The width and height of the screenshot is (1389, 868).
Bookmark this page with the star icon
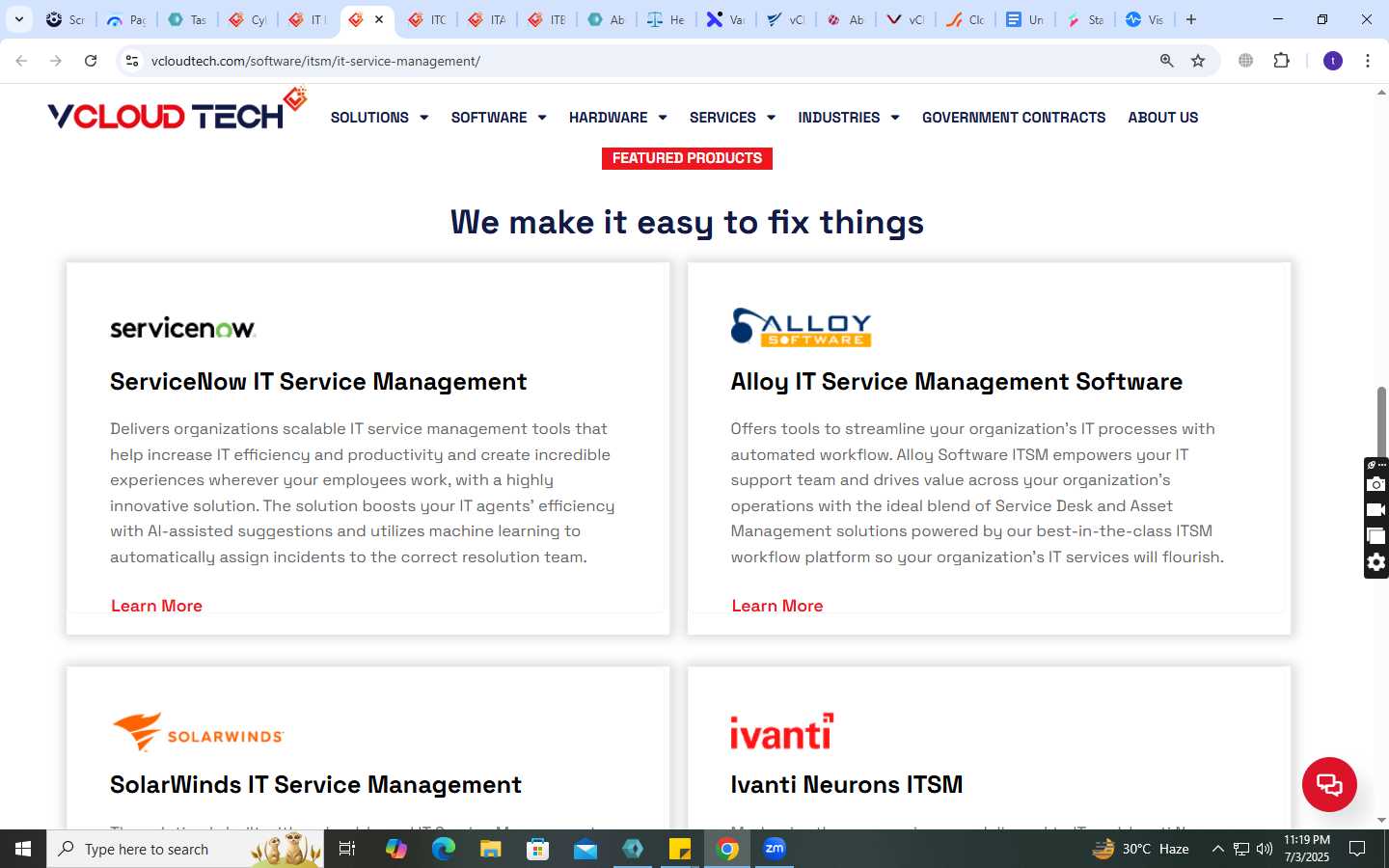coord(1198,61)
